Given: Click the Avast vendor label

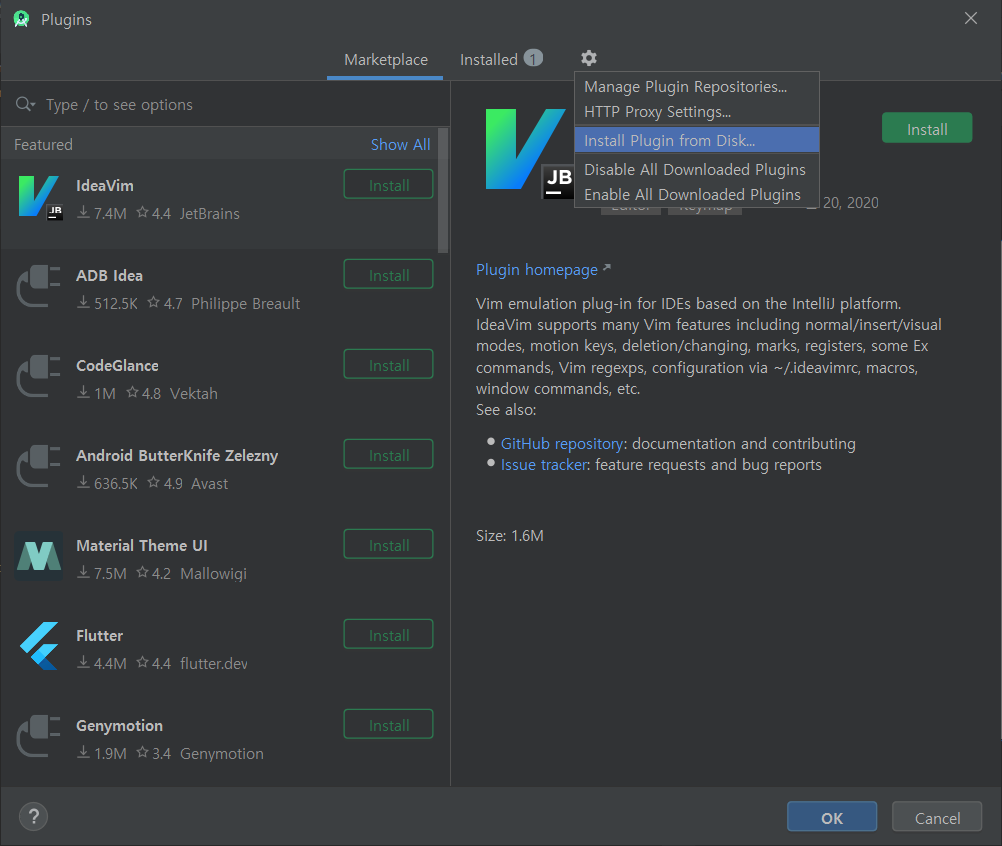Looking at the screenshot, I should [x=210, y=484].
